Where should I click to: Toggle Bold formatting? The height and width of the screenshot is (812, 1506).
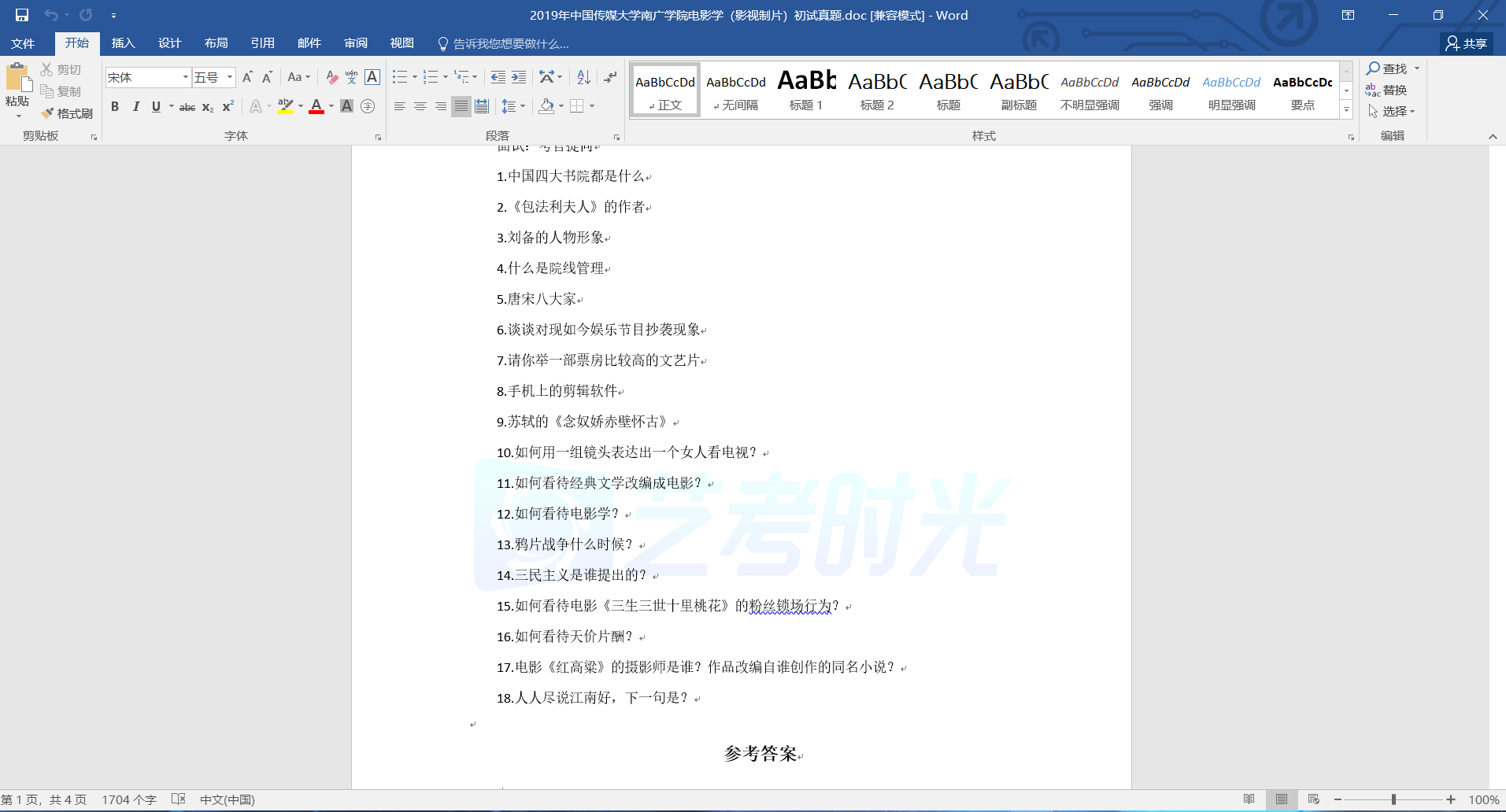click(x=115, y=106)
